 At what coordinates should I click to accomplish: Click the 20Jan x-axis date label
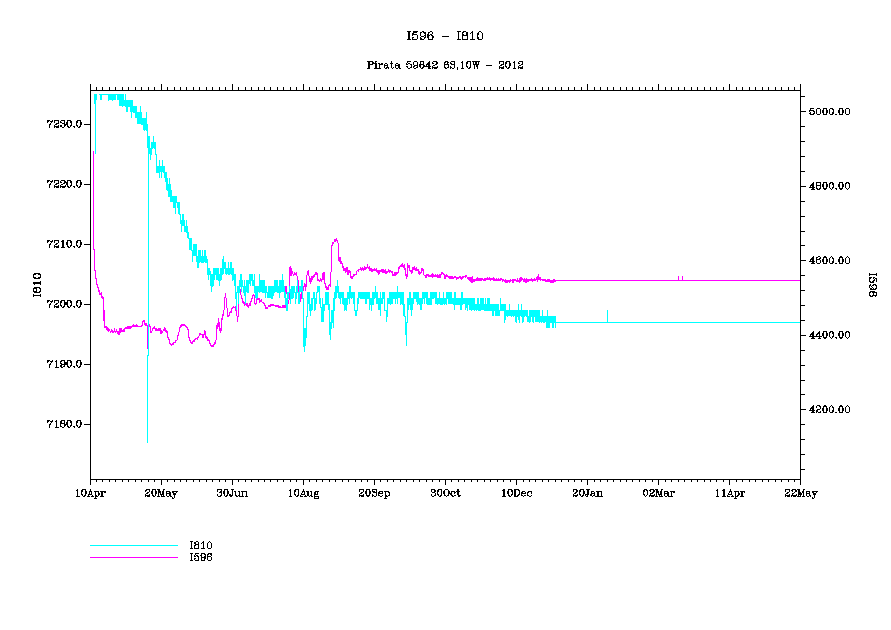[588, 494]
